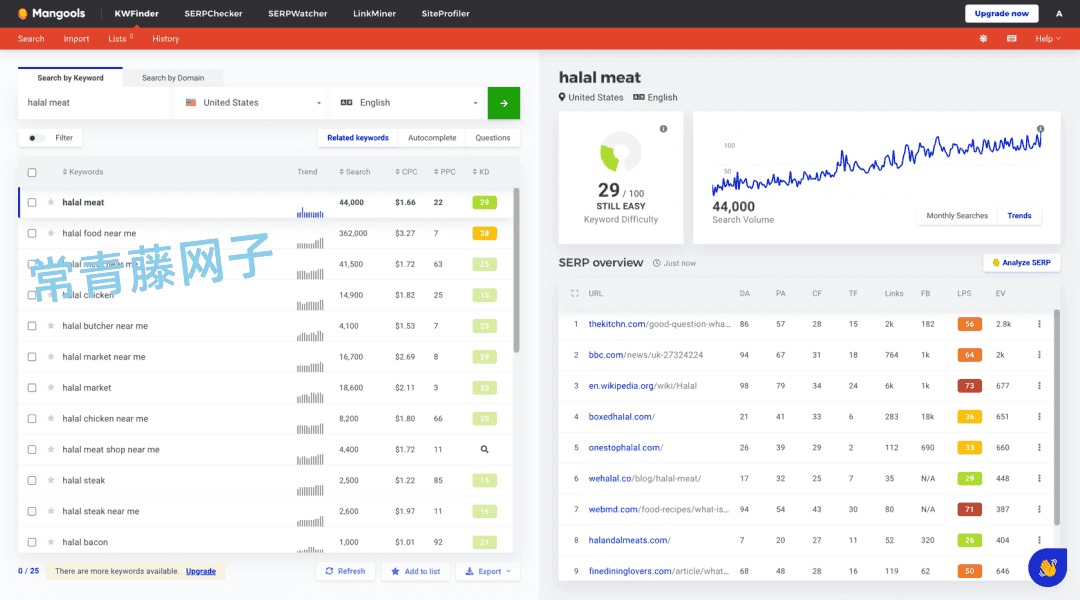Click magnifier icon to fetch KD for halal meat shop near me
Viewport: 1080px width, 600px height.
[x=484, y=449]
